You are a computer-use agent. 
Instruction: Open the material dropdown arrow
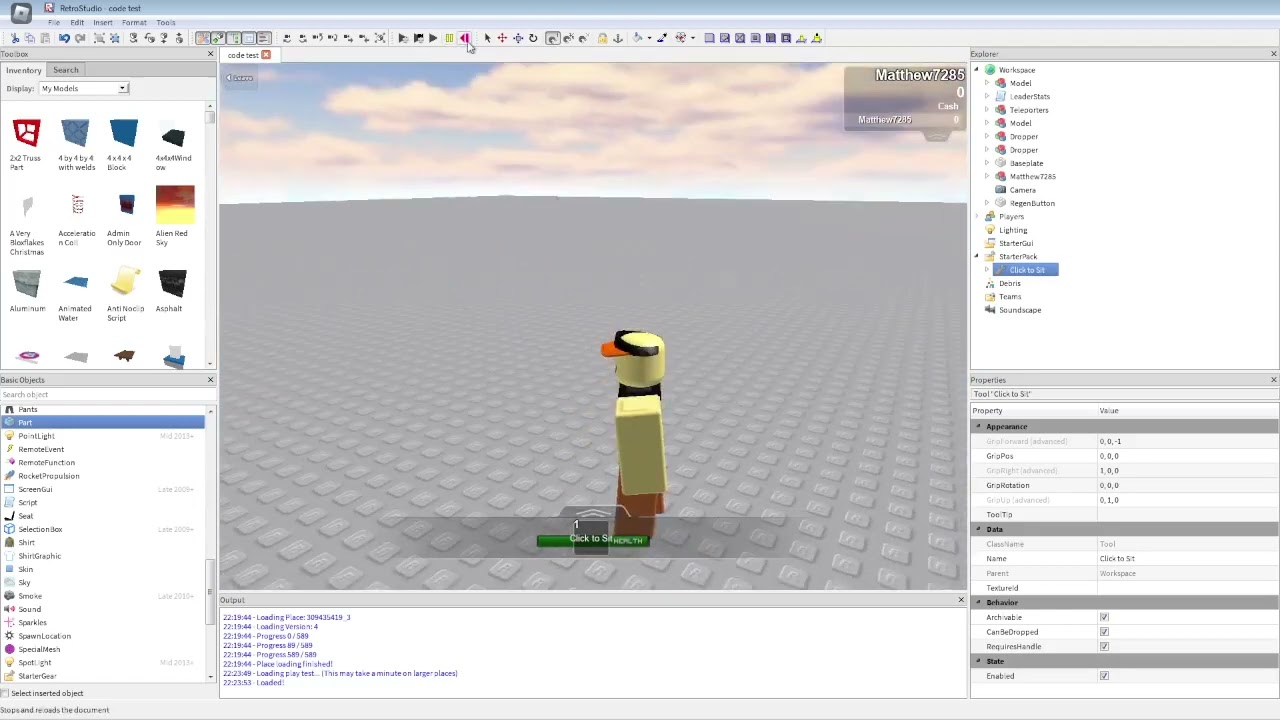pos(693,38)
